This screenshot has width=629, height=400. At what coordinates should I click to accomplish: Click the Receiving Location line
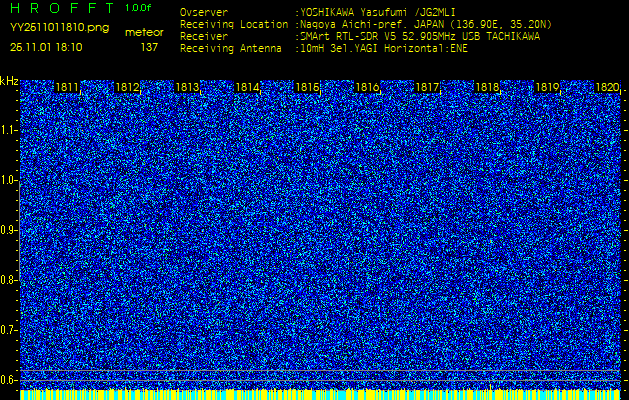(x=366, y=25)
